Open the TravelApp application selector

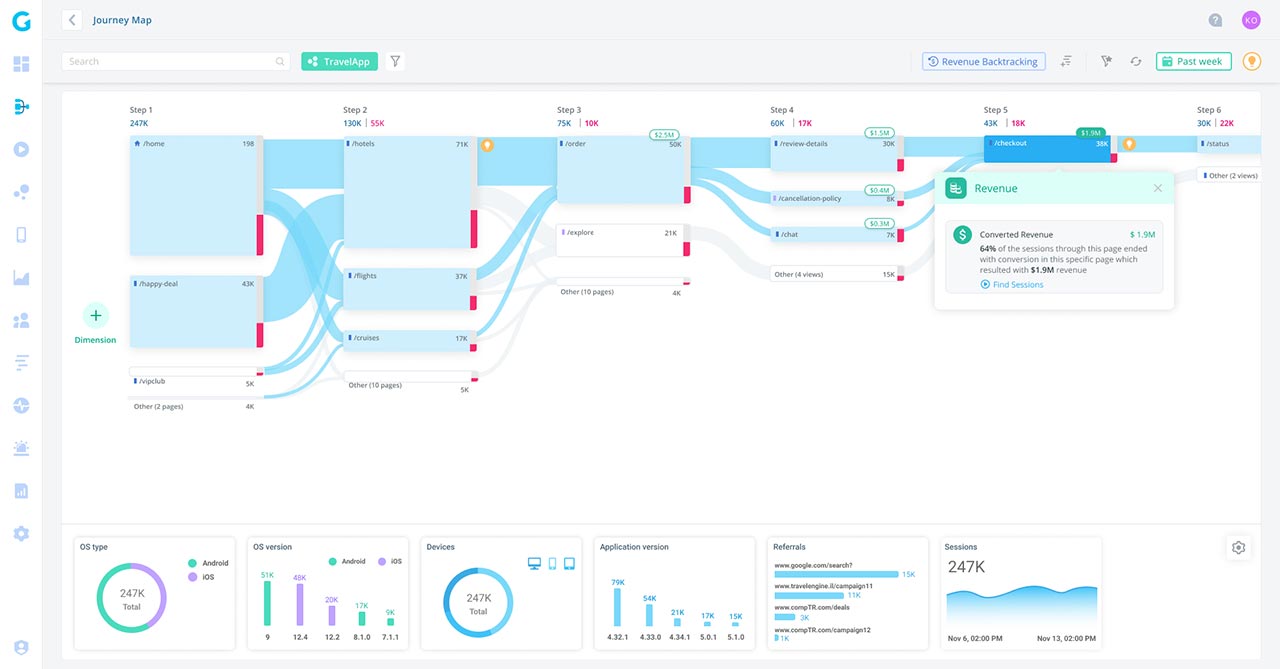(x=339, y=61)
